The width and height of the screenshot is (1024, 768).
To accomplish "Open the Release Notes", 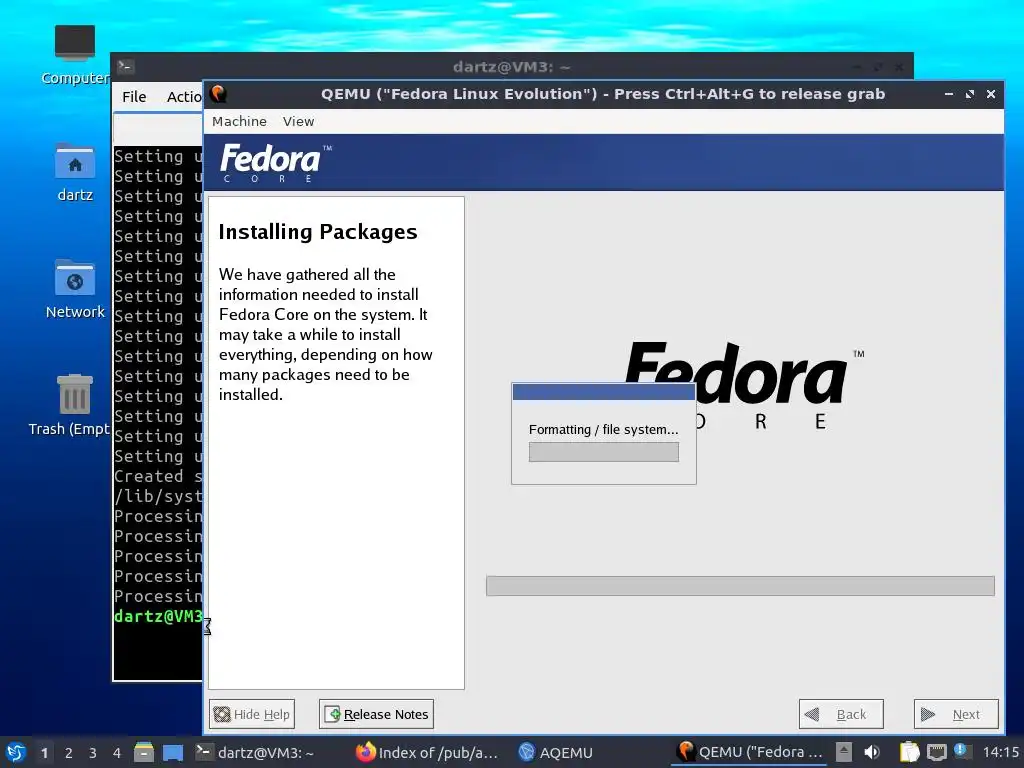I will pyautogui.click(x=376, y=714).
